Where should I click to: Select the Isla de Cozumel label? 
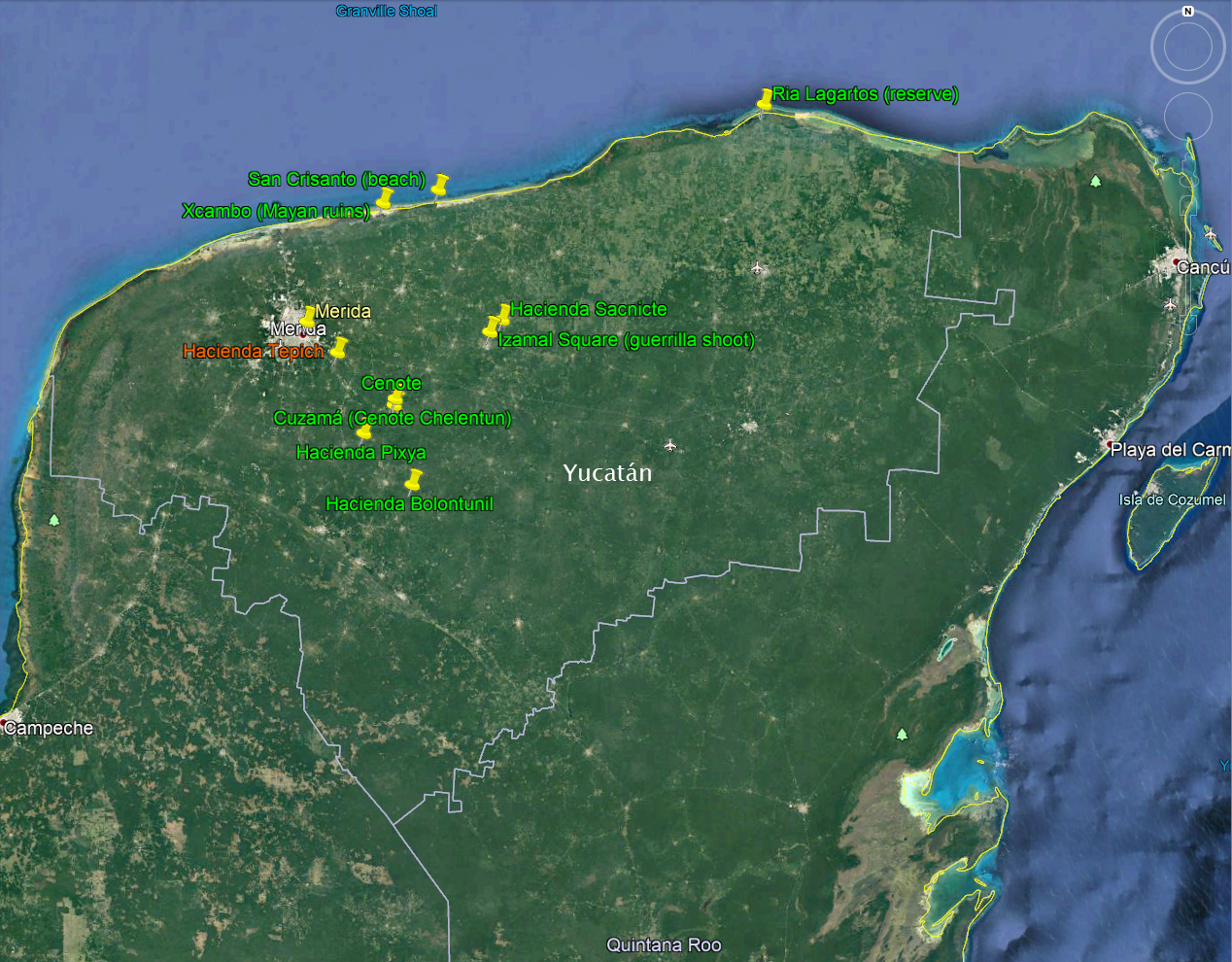coord(1172,499)
